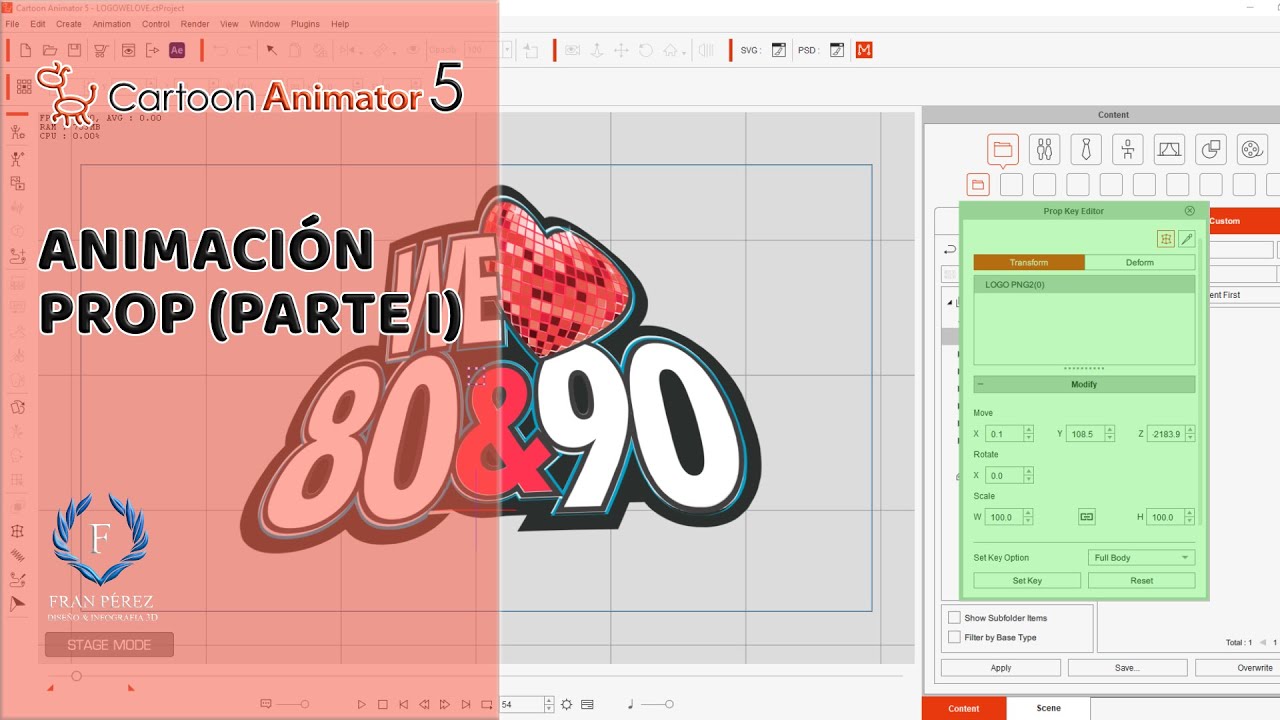
Task: Click the Move Y value stepper
Action: (1111, 434)
